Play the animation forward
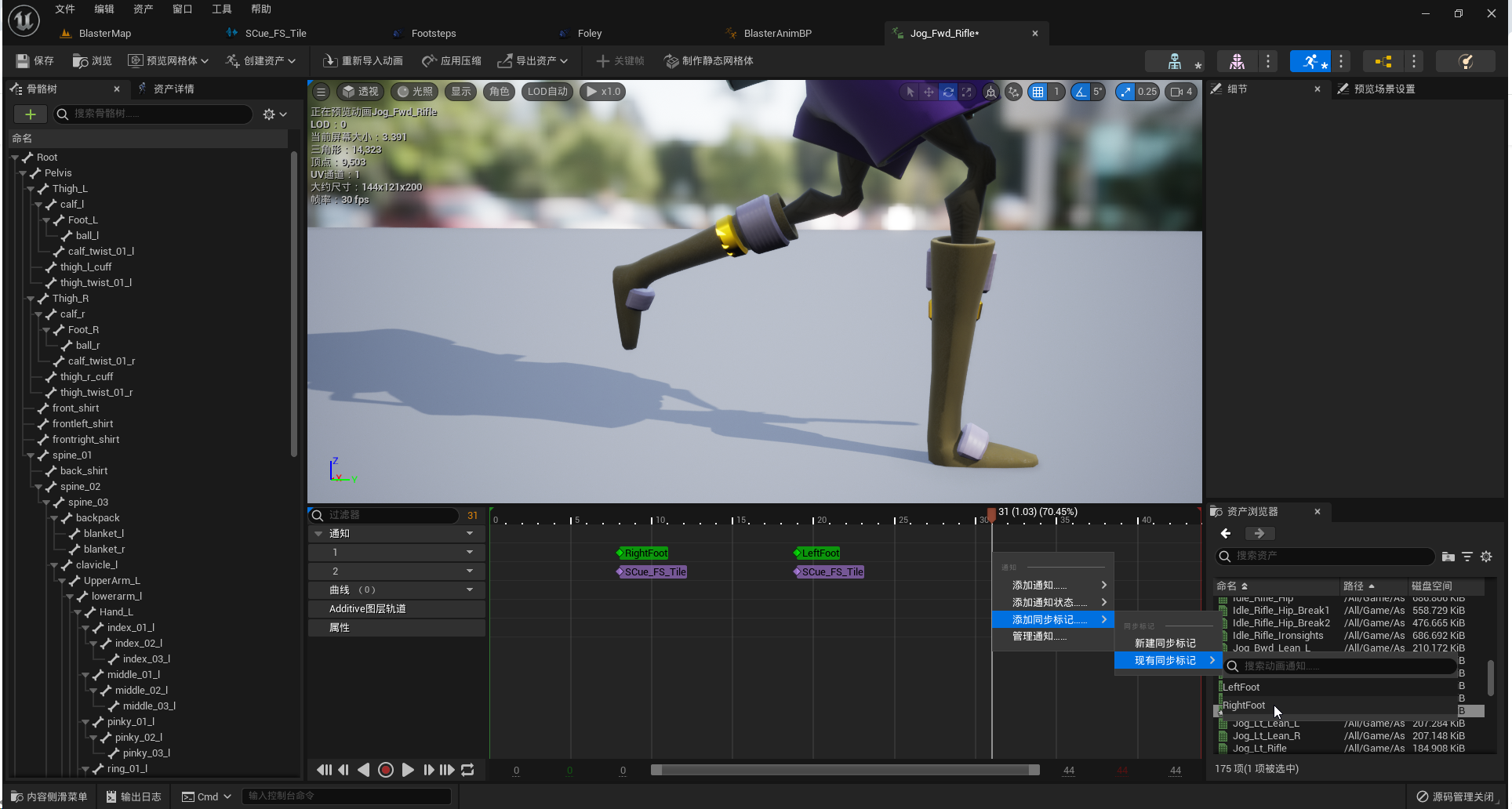Viewport: 1512px width, 809px height. click(408, 771)
